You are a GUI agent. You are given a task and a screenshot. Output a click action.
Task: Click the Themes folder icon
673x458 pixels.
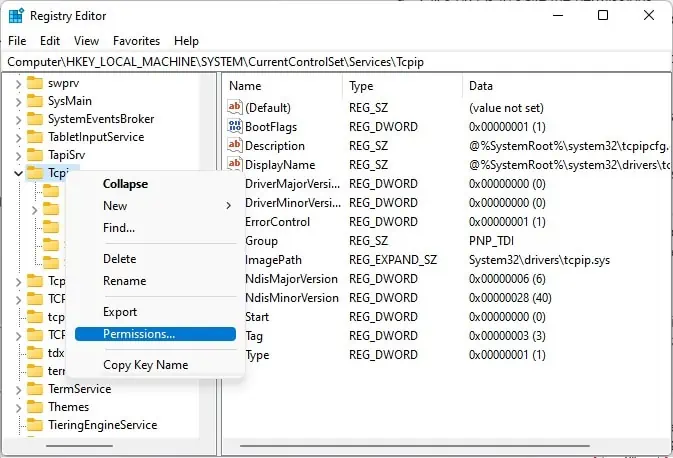pyautogui.click(x=35, y=407)
